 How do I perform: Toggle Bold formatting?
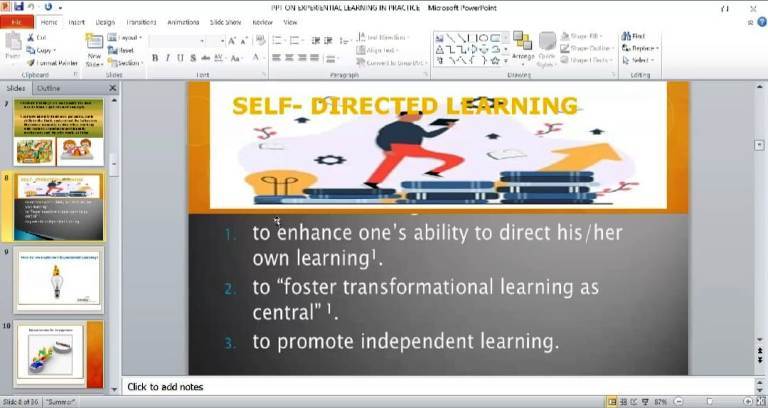[155, 58]
